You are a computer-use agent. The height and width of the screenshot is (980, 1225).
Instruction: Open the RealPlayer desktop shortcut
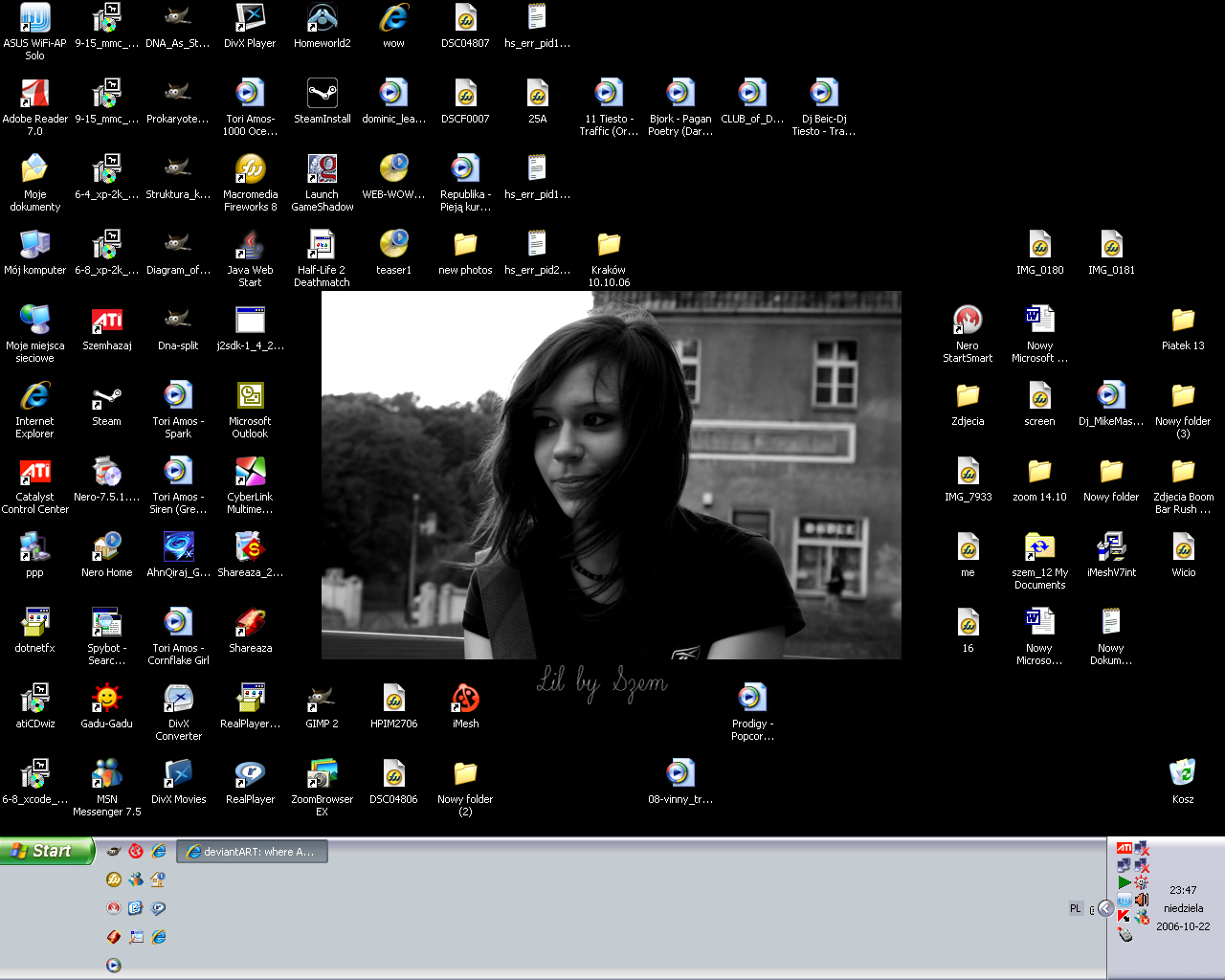click(250, 781)
